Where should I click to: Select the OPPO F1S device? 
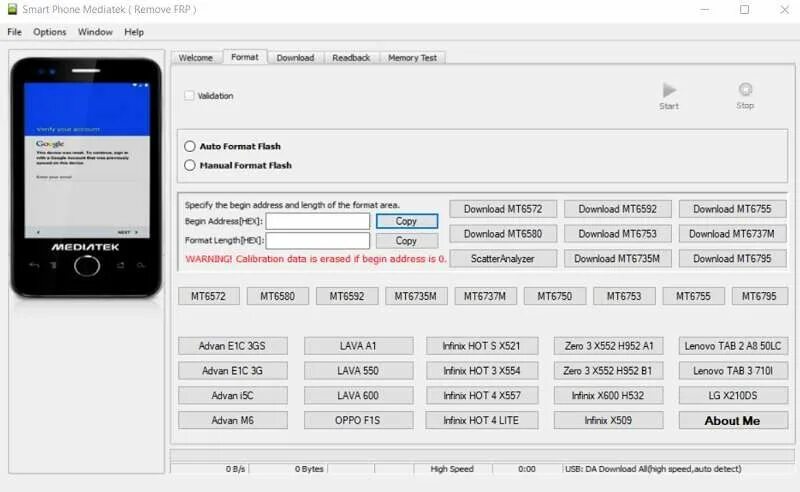[x=358, y=421]
